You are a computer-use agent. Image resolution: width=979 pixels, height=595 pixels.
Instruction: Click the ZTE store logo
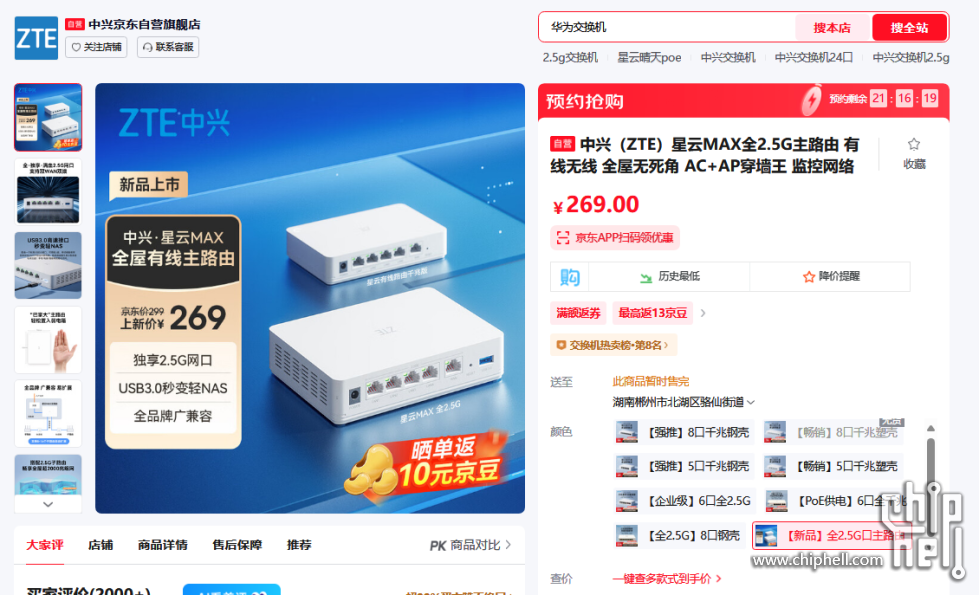pos(36,38)
